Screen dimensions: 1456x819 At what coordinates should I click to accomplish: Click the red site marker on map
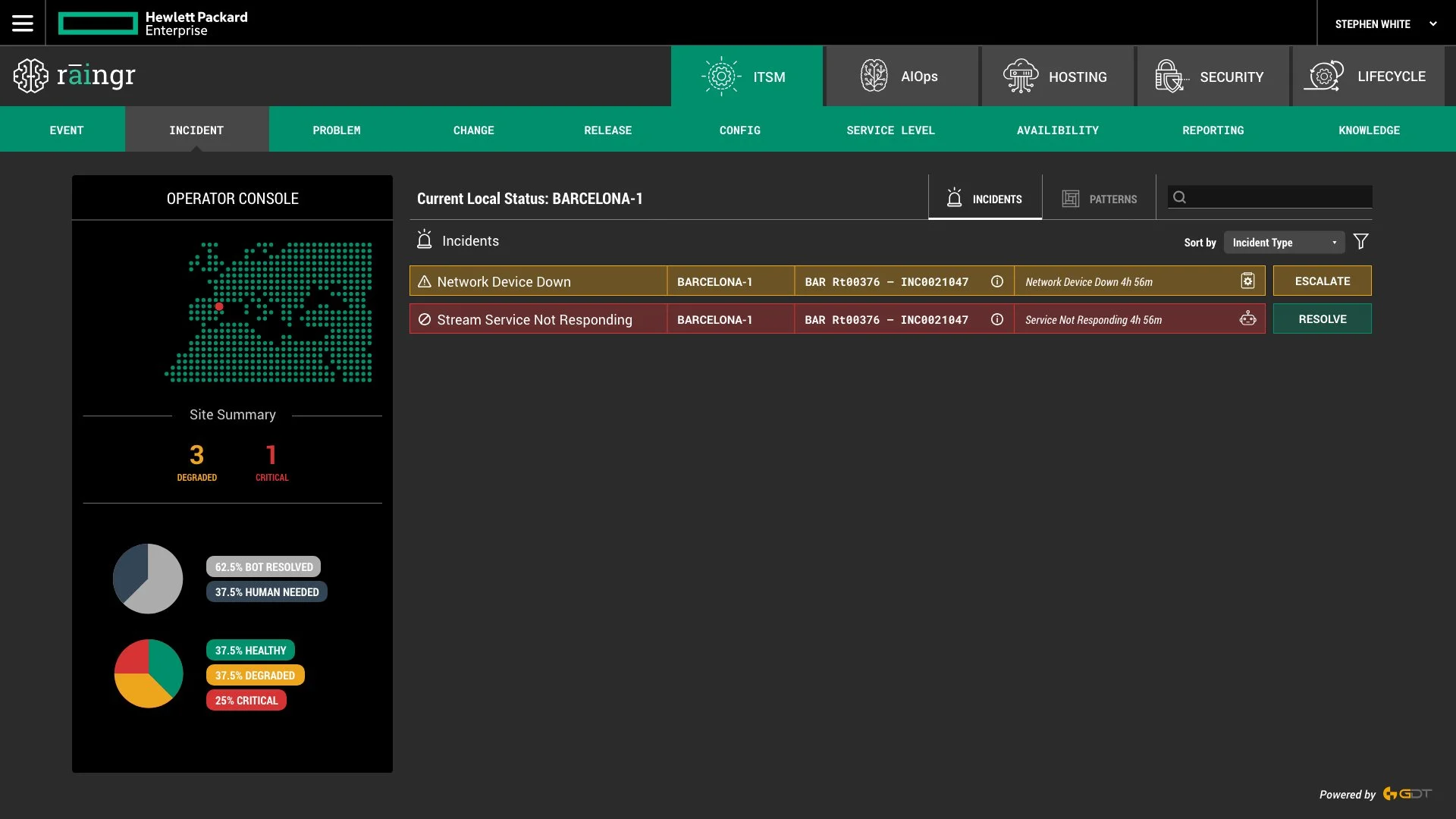pyautogui.click(x=219, y=307)
